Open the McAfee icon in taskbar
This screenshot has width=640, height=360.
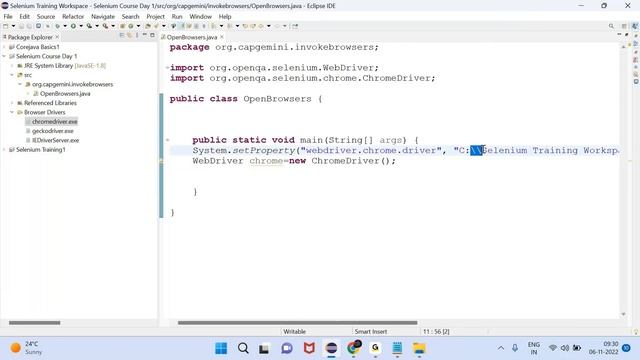(309, 349)
